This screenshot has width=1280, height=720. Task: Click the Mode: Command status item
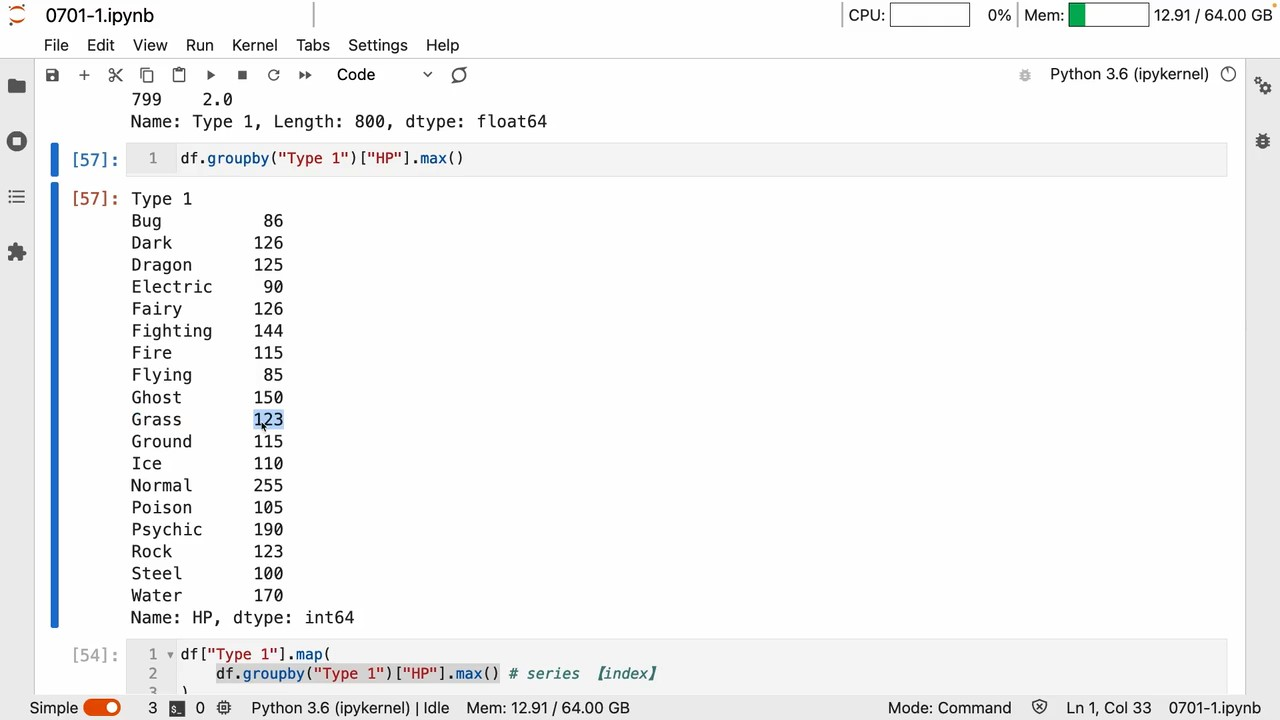tap(949, 708)
